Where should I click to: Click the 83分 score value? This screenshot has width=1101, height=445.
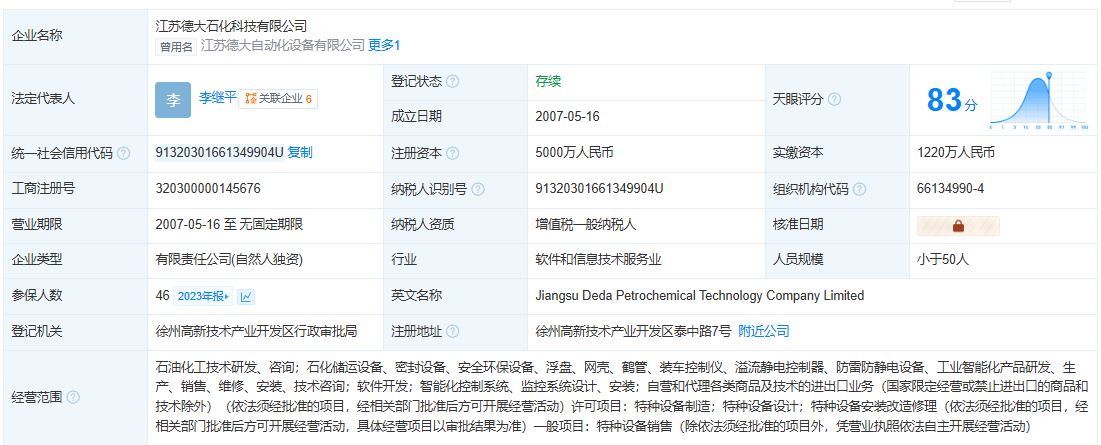[952, 100]
